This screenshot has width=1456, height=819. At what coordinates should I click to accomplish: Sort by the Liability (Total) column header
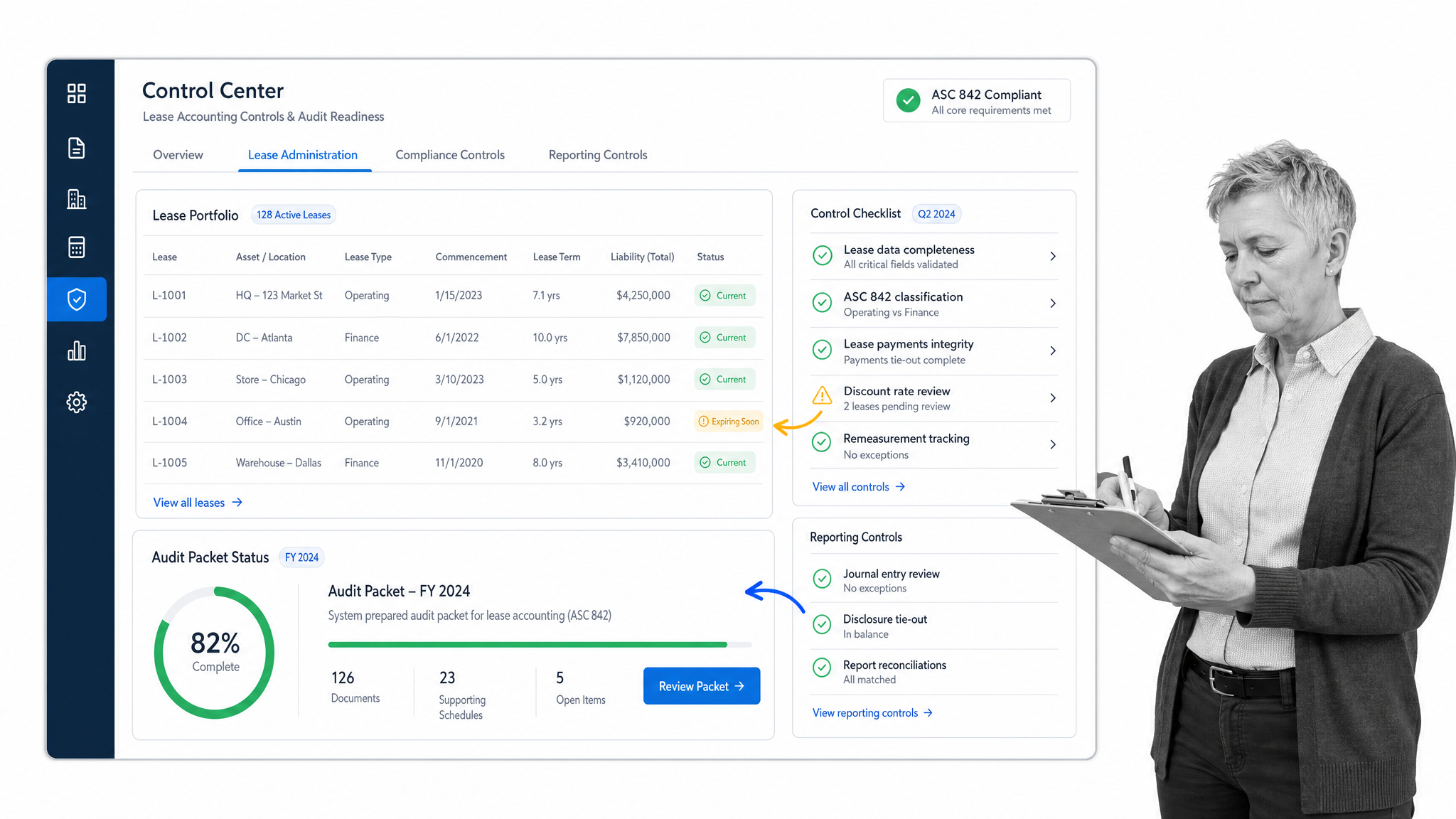pyautogui.click(x=642, y=257)
